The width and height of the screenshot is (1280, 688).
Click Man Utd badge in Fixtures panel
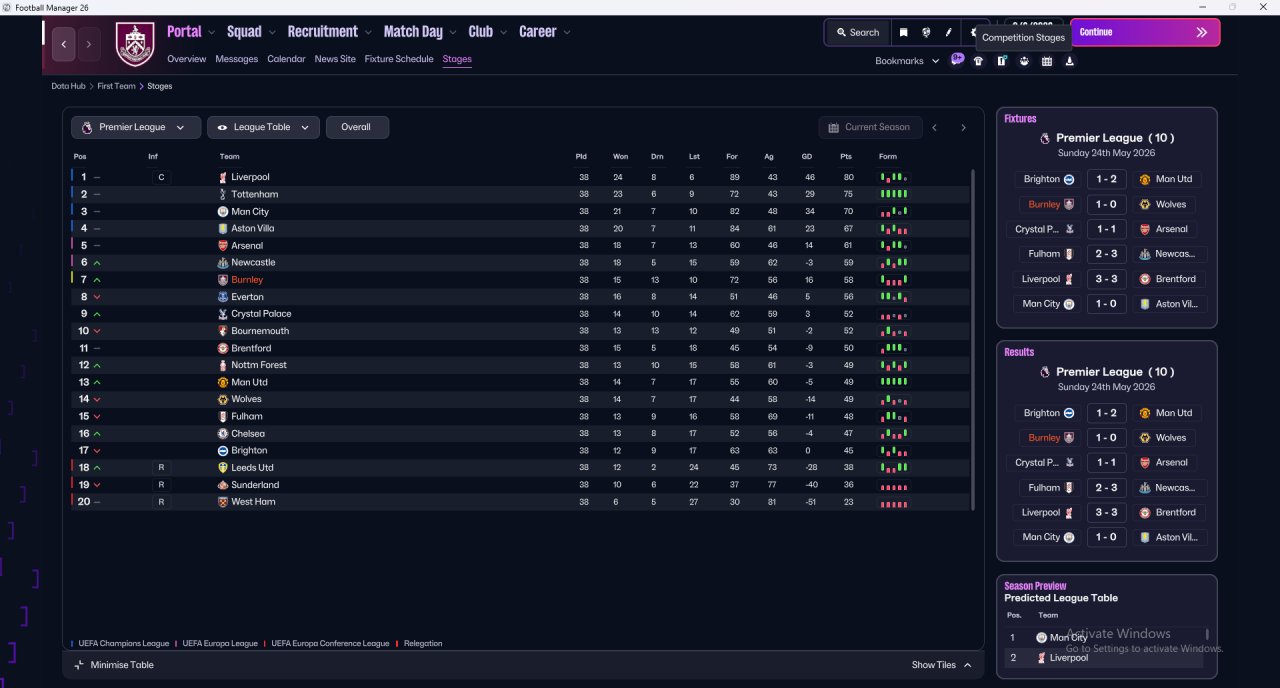[1145, 179]
